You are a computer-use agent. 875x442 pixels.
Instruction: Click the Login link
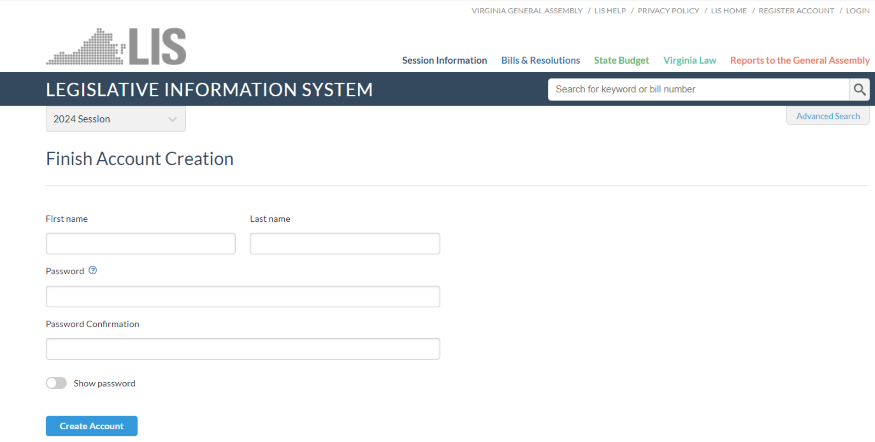tap(857, 10)
